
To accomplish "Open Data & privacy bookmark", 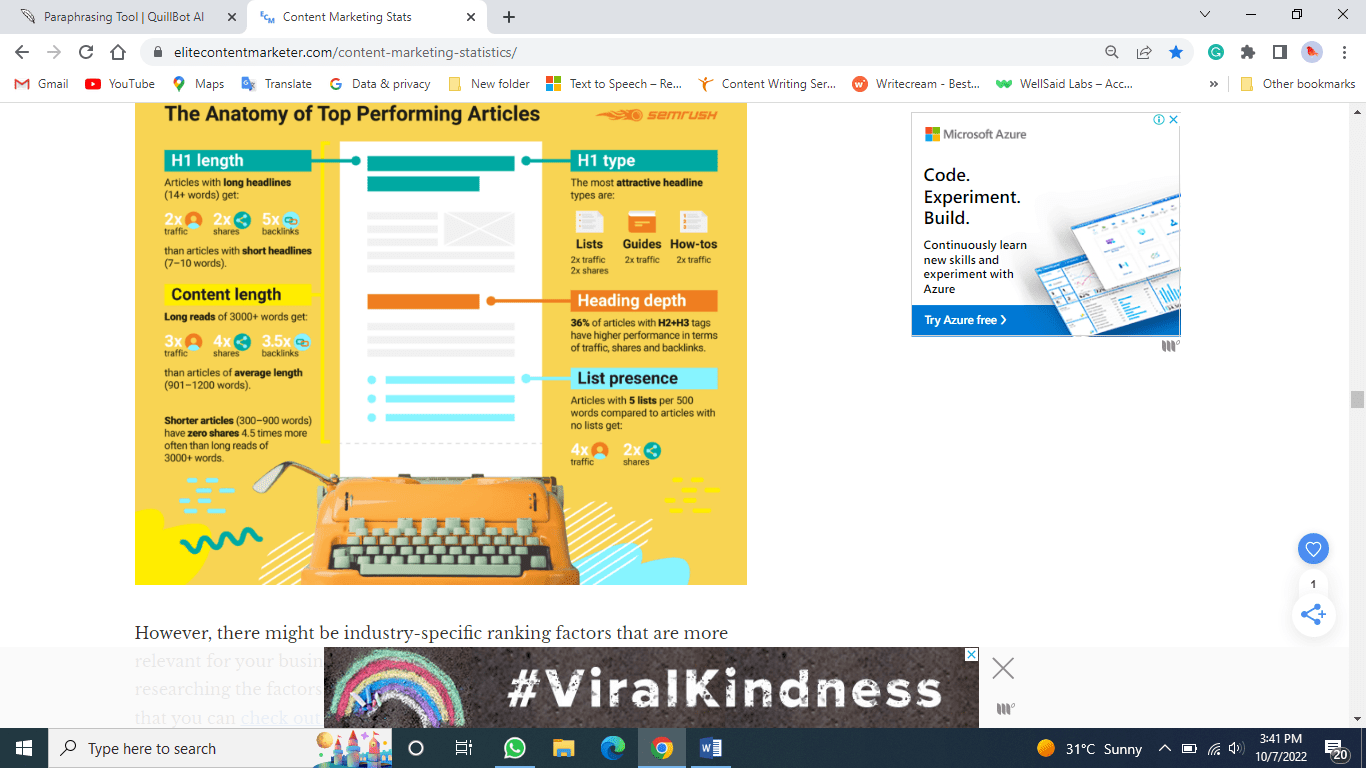I will point(379,84).
